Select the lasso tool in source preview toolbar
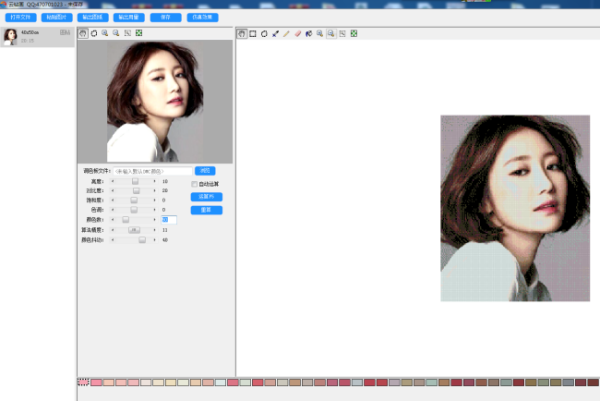 click(94, 33)
